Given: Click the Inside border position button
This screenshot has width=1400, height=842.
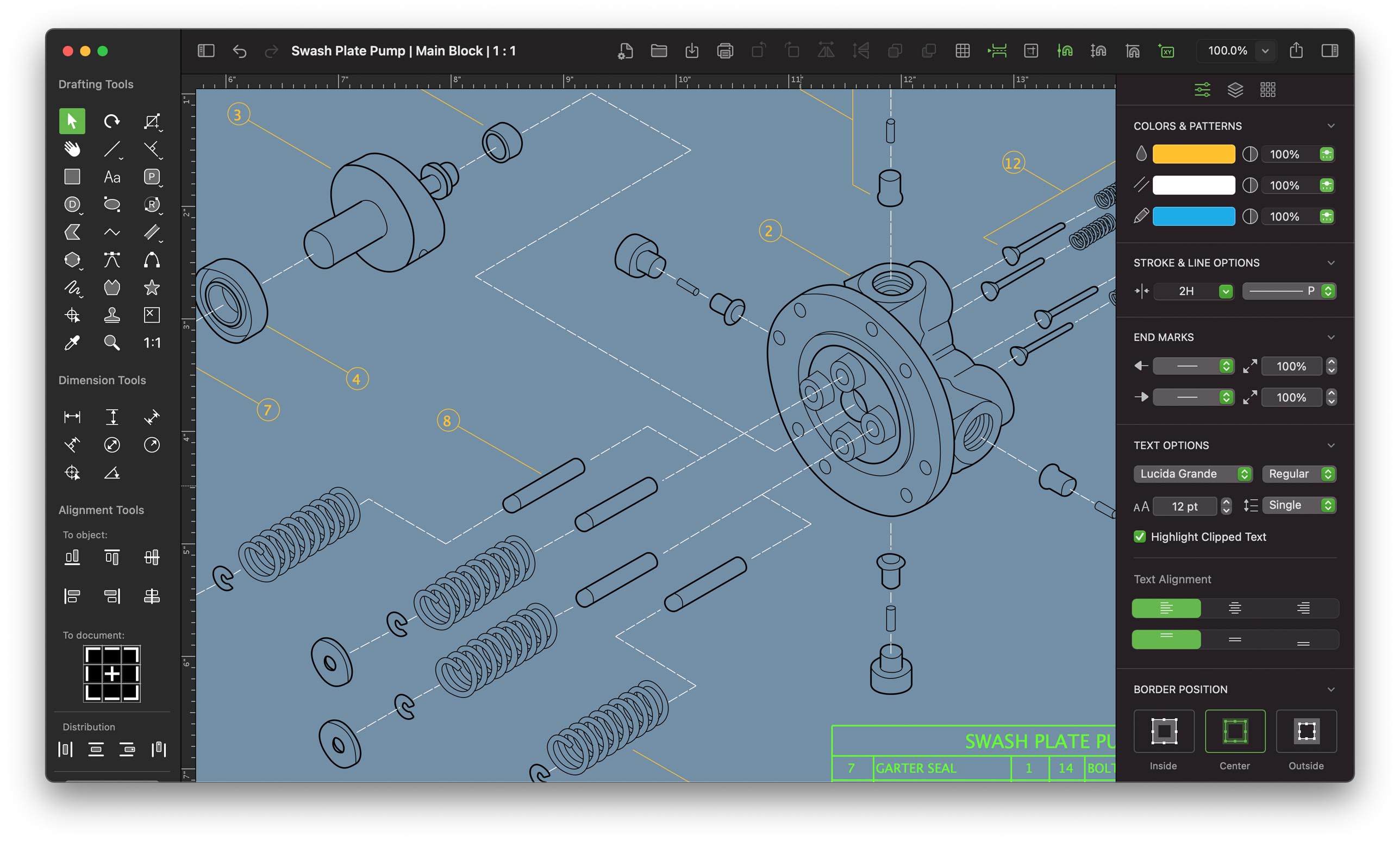Looking at the screenshot, I should [1164, 731].
